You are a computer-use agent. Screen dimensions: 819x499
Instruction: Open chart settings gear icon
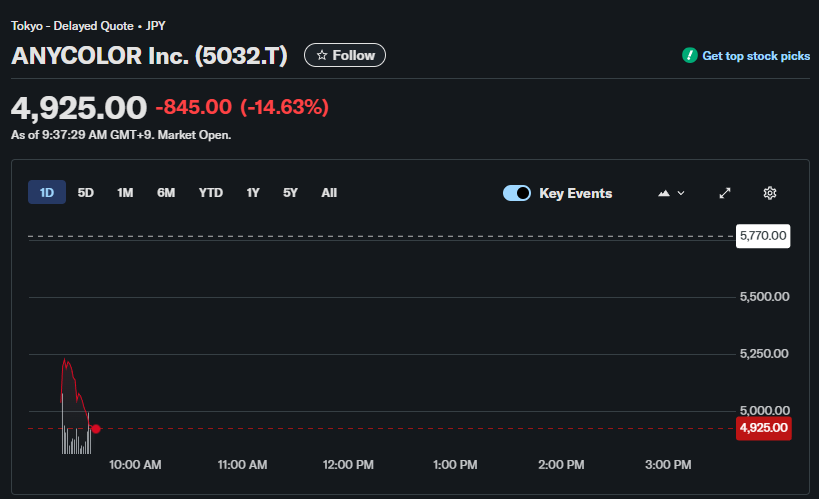click(769, 193)
